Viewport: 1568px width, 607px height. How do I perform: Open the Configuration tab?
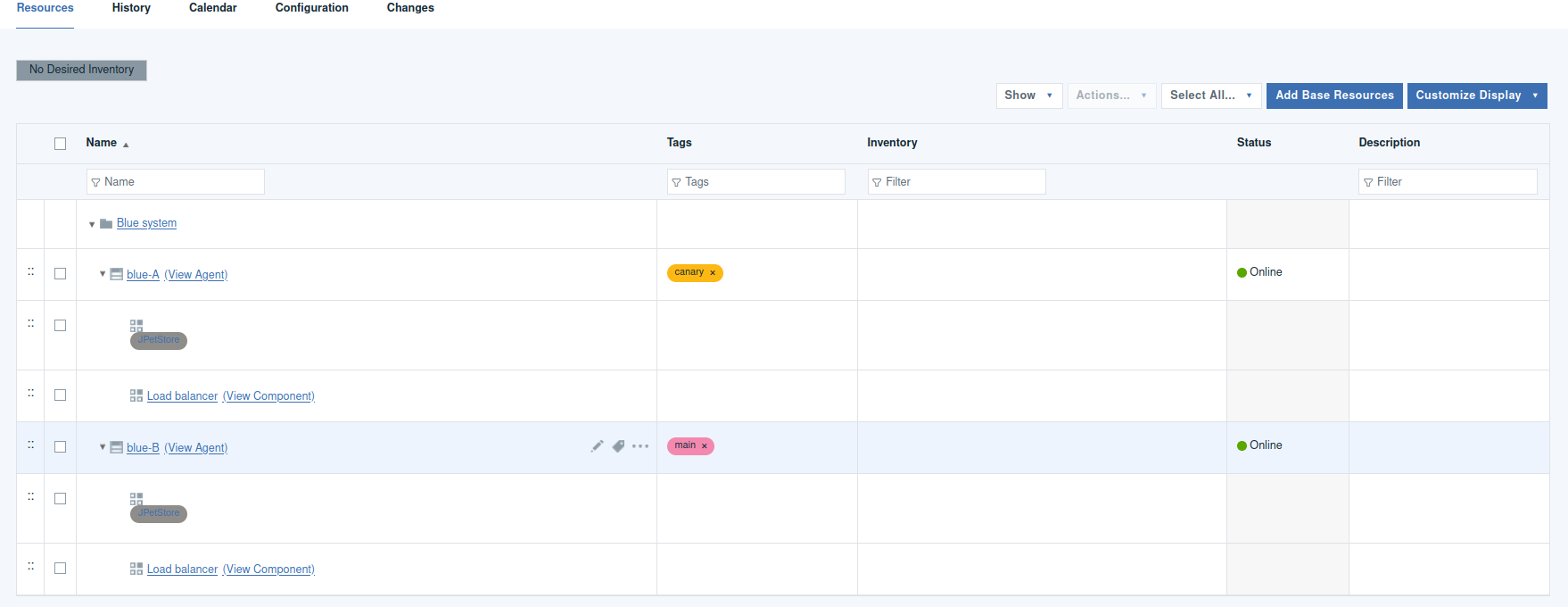coord(311,8)
